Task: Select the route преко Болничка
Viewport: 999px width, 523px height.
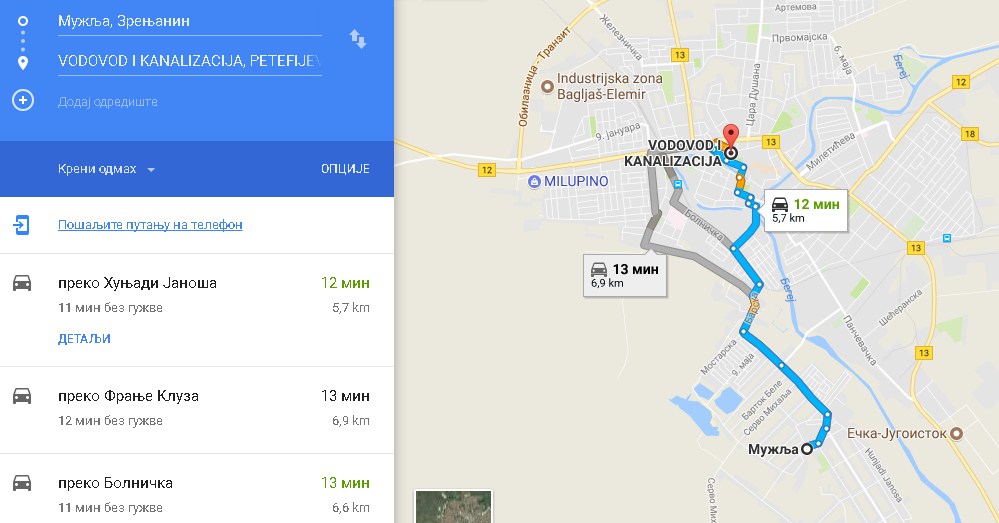Action: 197,489
